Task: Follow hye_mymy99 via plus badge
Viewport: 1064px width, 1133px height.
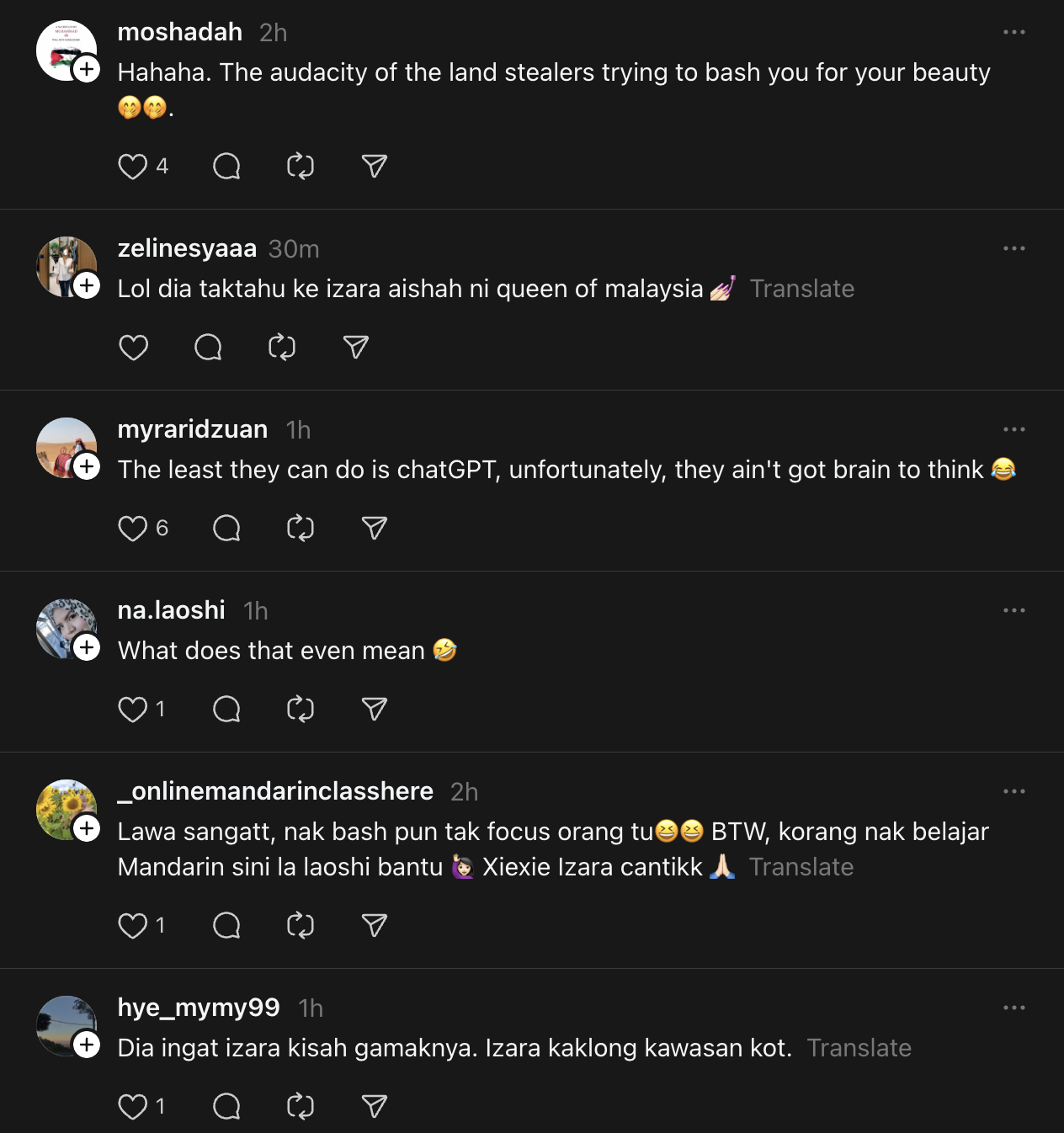Action: click(x=87, y=1045)
